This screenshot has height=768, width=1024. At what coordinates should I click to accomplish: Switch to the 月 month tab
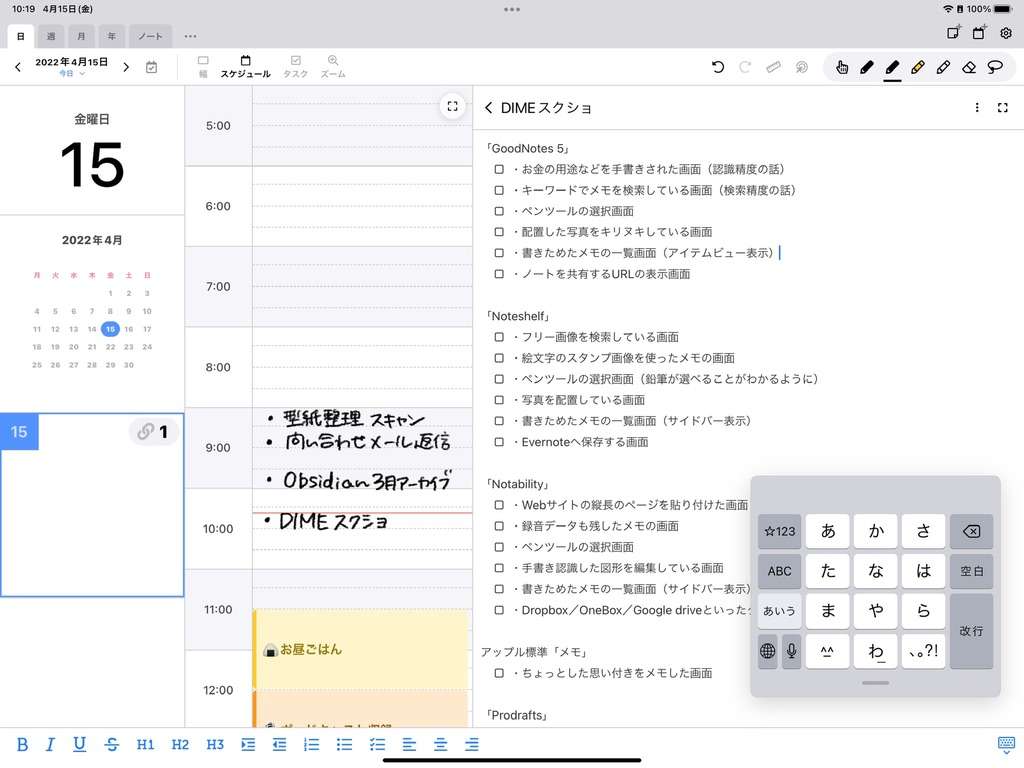(81, 36)
